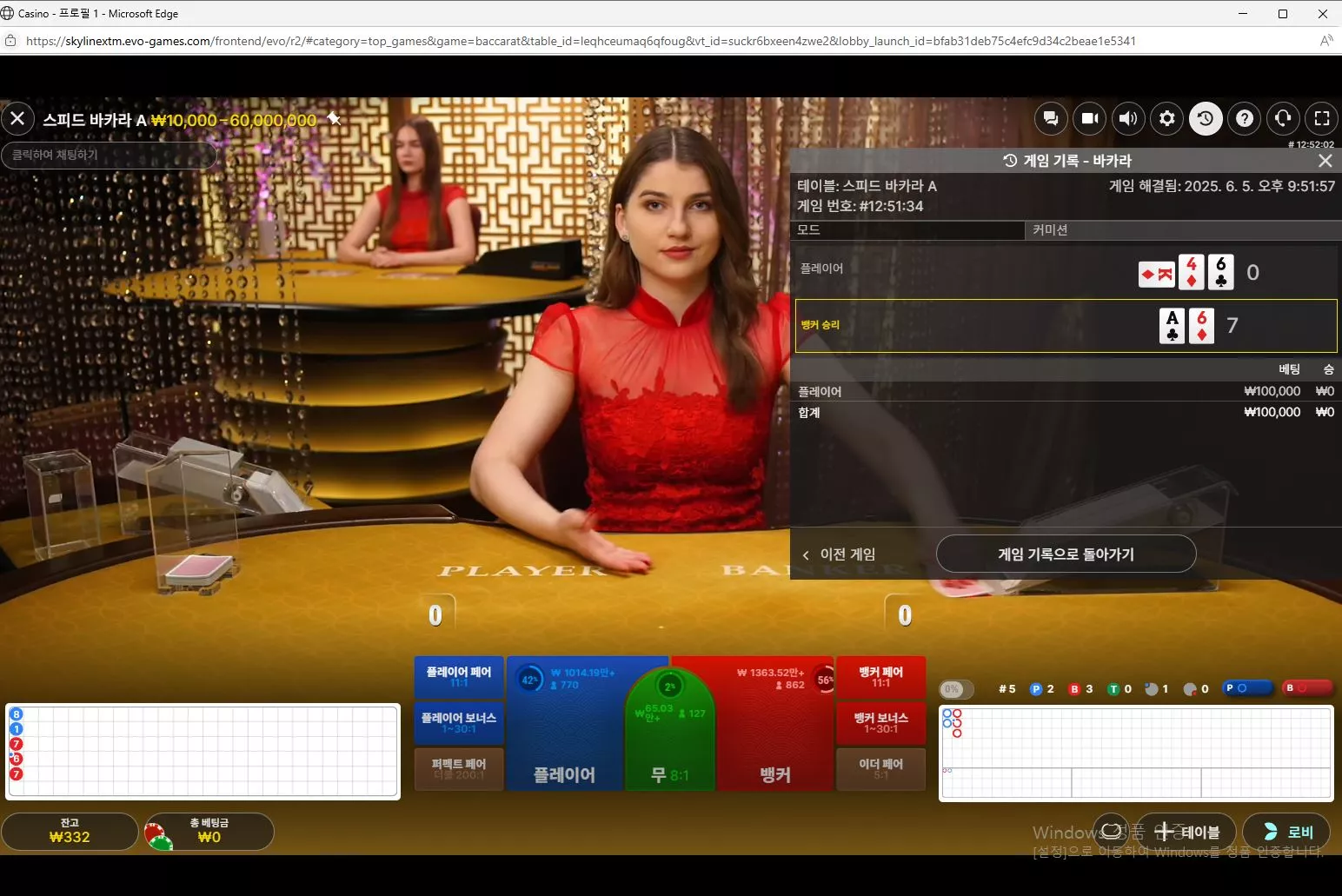Click the chip stack icon beside 총 베팅금
Screen dimensions: 1342x896
tap(158, 836)
